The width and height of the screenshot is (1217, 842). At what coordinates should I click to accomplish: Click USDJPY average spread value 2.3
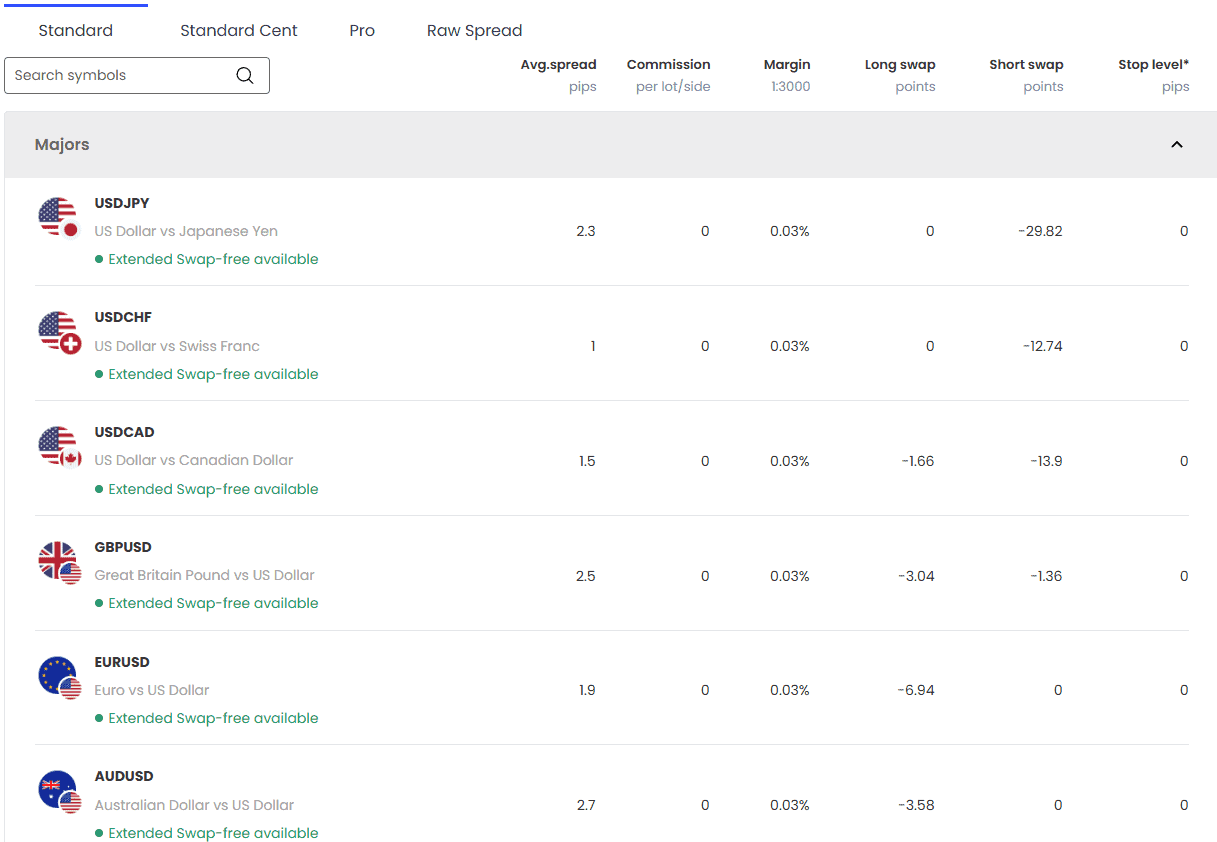click(x=586, y=231)
